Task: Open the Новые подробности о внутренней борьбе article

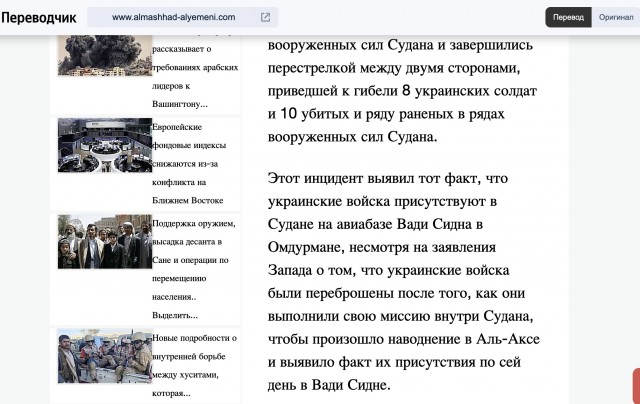Action: pos(194,366)
